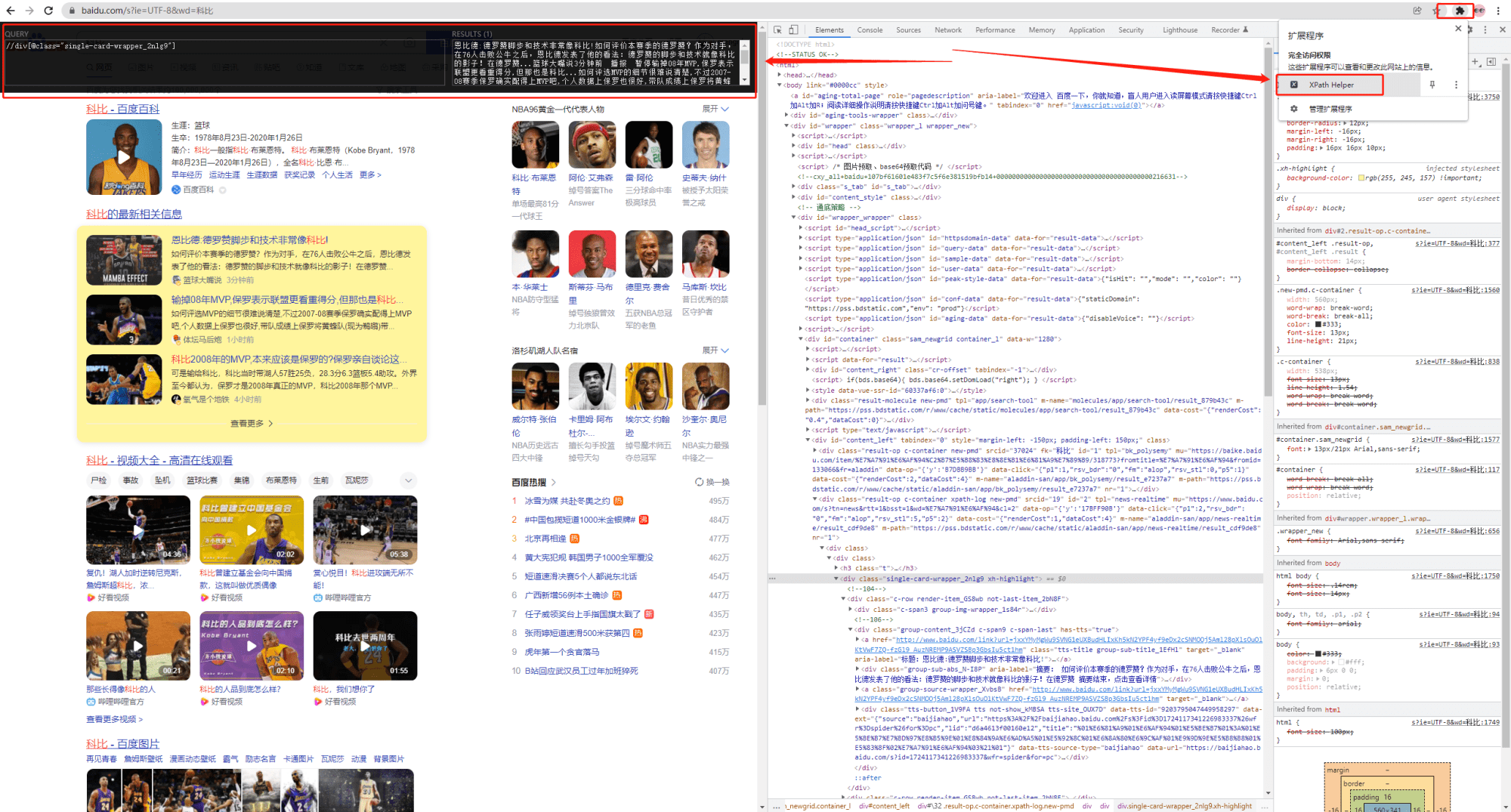Click the rgb(255, 245, 157) background swatch

click(x=1361, y=178)
